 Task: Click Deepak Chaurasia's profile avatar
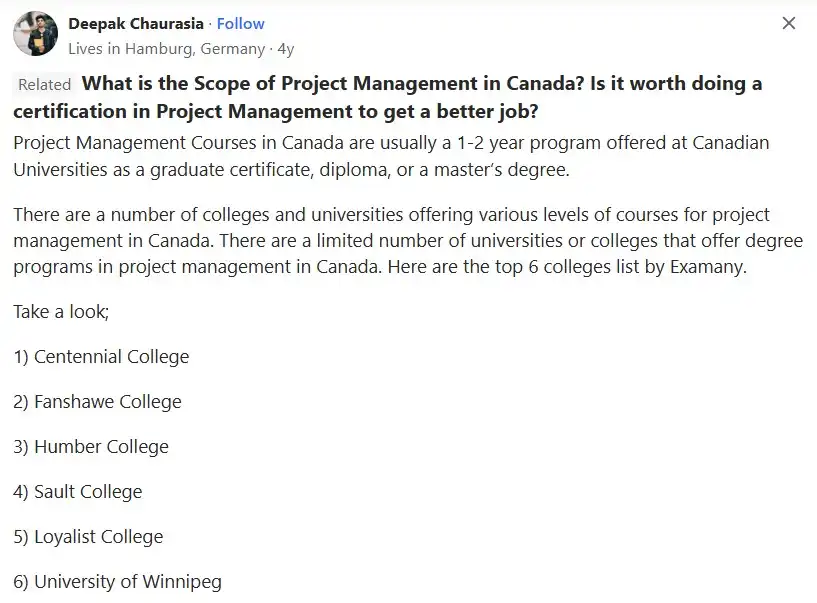(35, 34)
